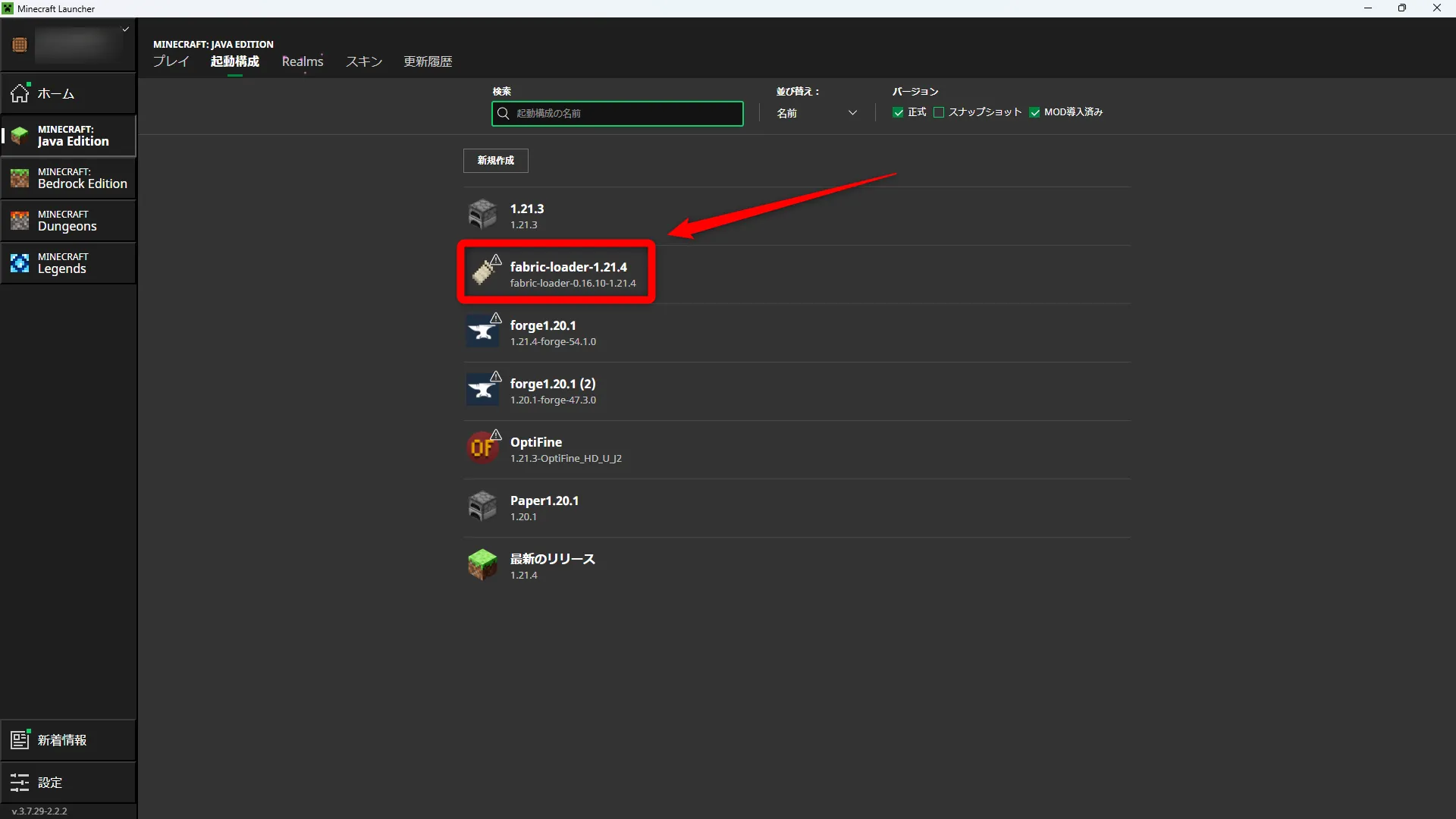Select the OptiFine installation name

tap(536, 442)
